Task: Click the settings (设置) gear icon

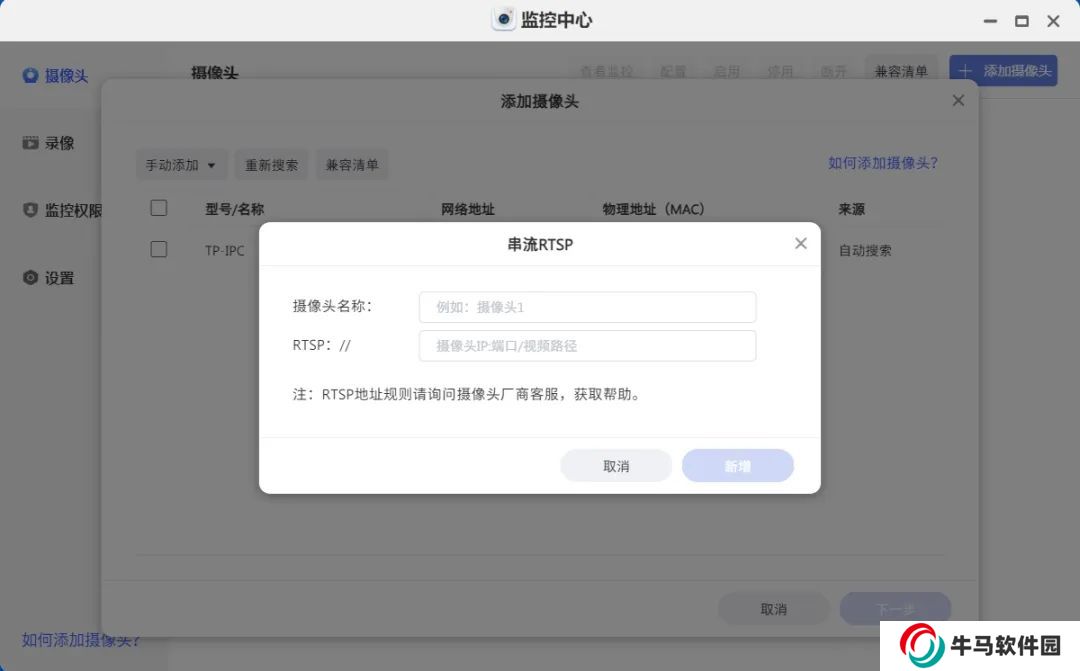Action: (30, 278)
